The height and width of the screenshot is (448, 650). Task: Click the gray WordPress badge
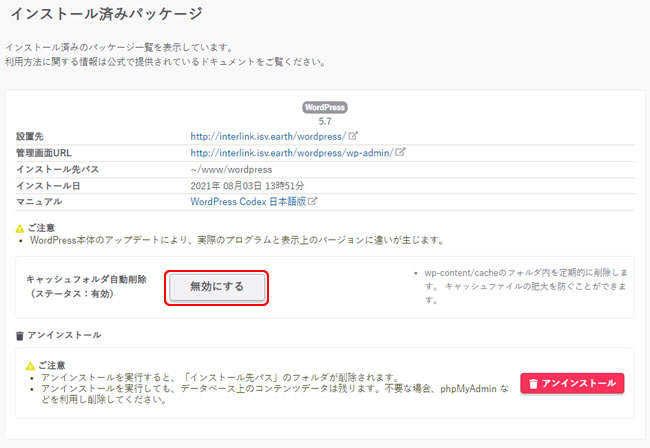pyautogui.click(x=324, y=107)
